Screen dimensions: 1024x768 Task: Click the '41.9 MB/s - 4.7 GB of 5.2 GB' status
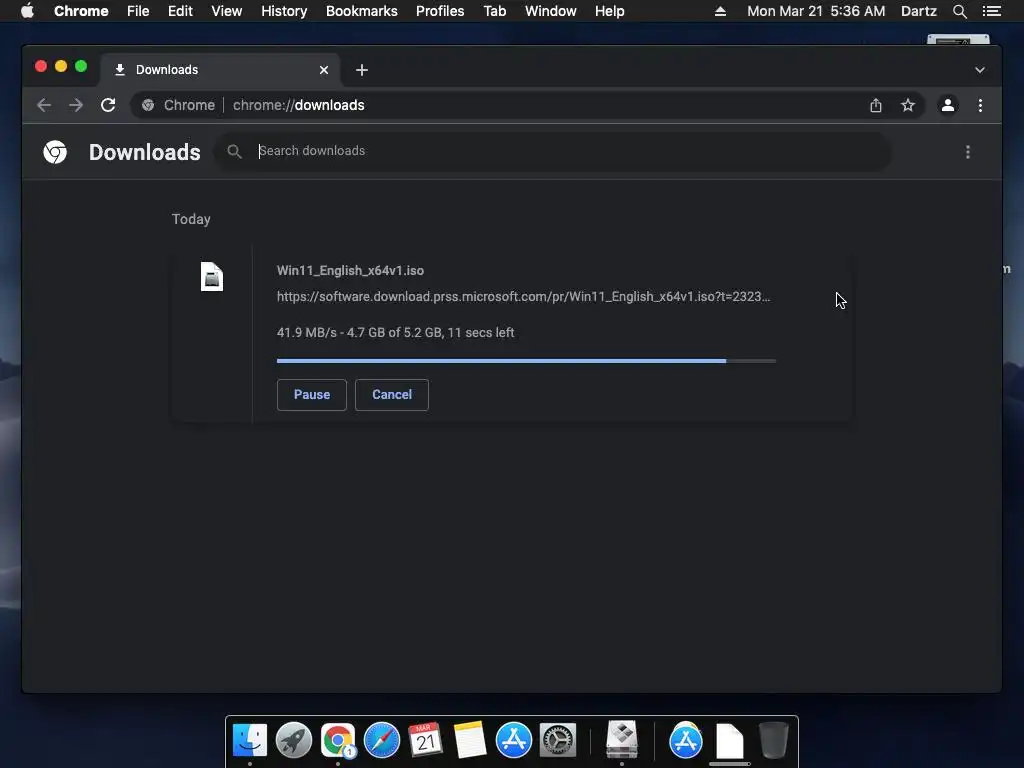point(396,332)
